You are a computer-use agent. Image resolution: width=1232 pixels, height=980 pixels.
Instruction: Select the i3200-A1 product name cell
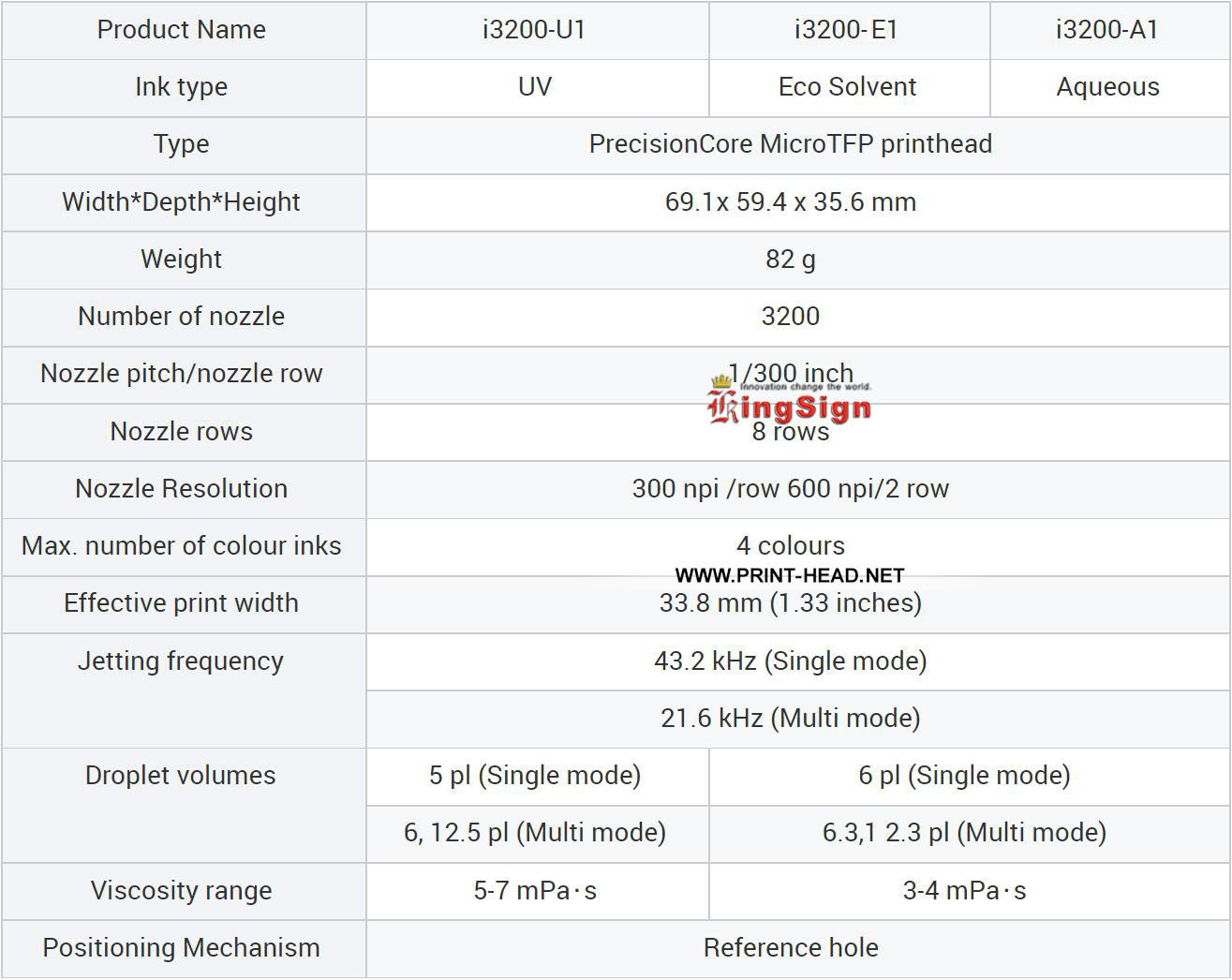(1107, 30)
